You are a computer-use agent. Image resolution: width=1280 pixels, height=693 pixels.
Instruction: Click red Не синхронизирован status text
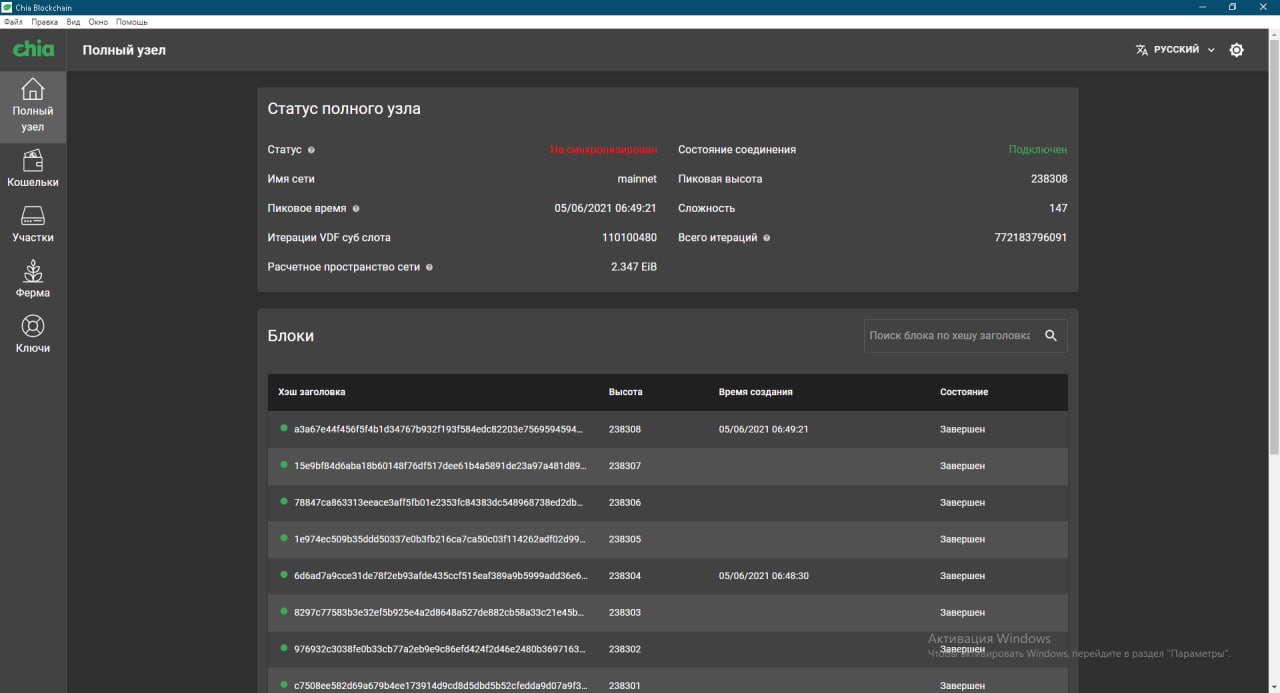[604, 150]
